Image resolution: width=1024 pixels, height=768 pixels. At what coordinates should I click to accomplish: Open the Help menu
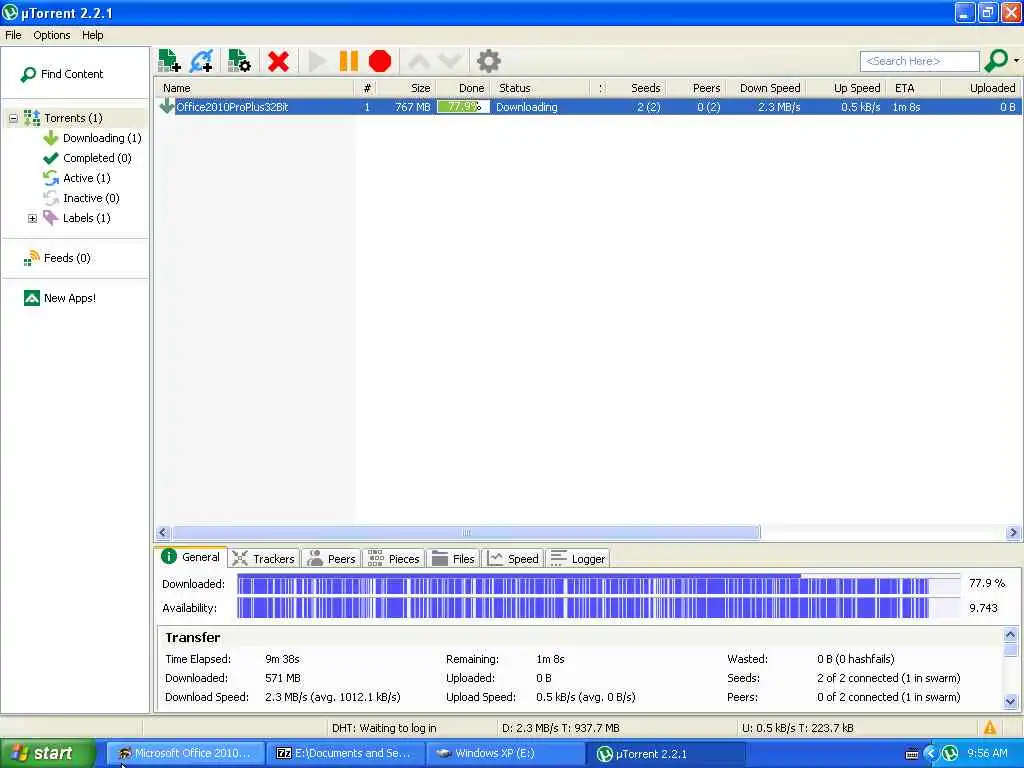(x=93, y=35)
